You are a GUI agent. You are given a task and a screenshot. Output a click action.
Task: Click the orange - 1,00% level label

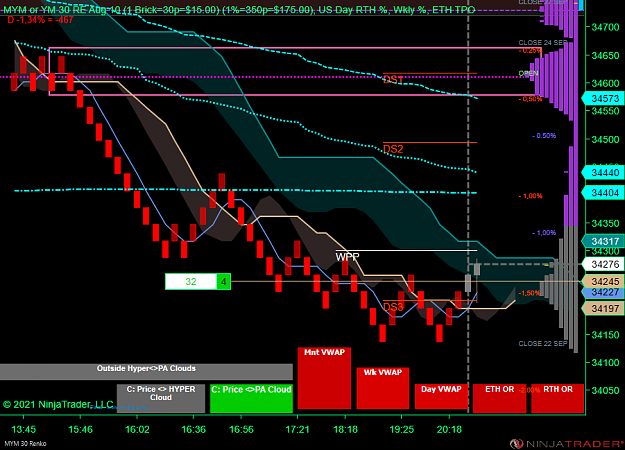coord(531,196)
